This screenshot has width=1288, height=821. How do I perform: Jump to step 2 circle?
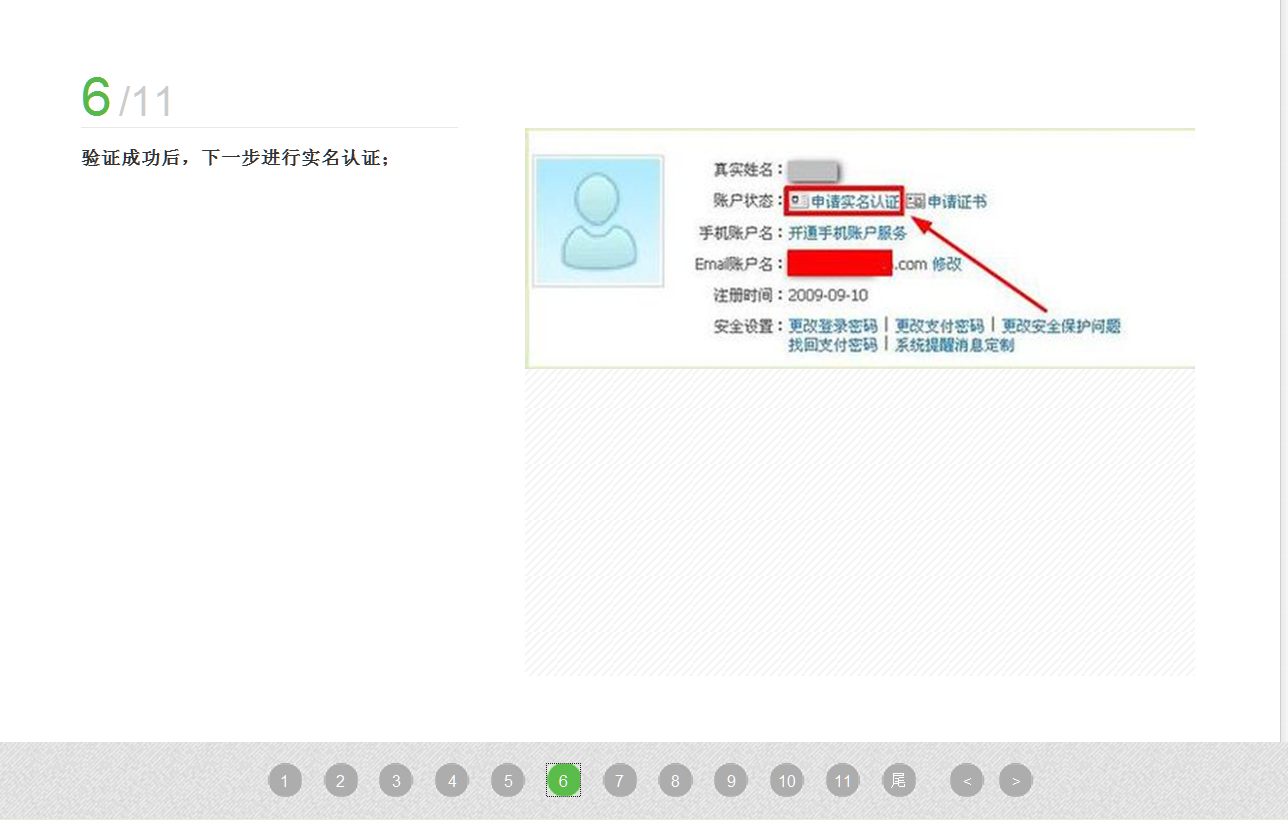click(x=341, y=780)
